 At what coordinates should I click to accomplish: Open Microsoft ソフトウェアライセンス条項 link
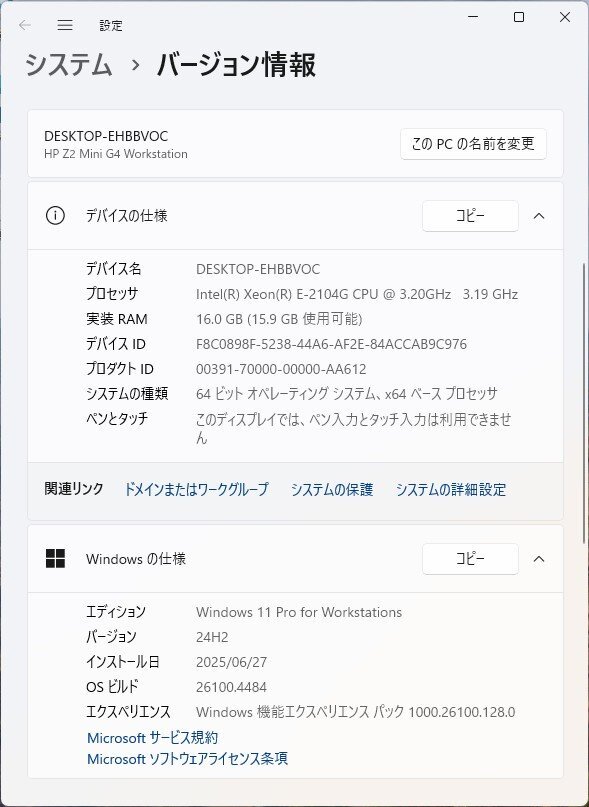point(187,759)
